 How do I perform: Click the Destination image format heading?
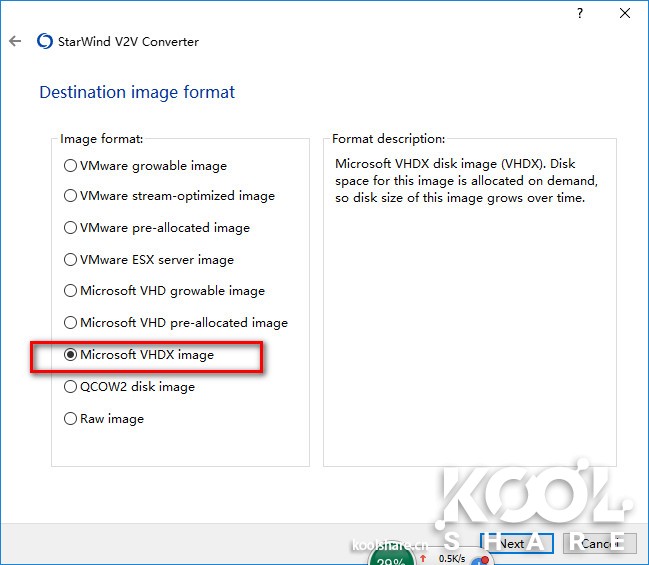point(137,92)
